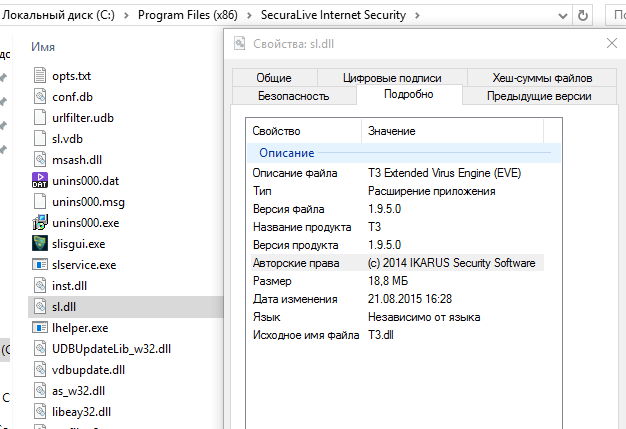Screen dimensions: 626x429
Task: Select the vdbupdate.dll file
Action: point(88,369)
